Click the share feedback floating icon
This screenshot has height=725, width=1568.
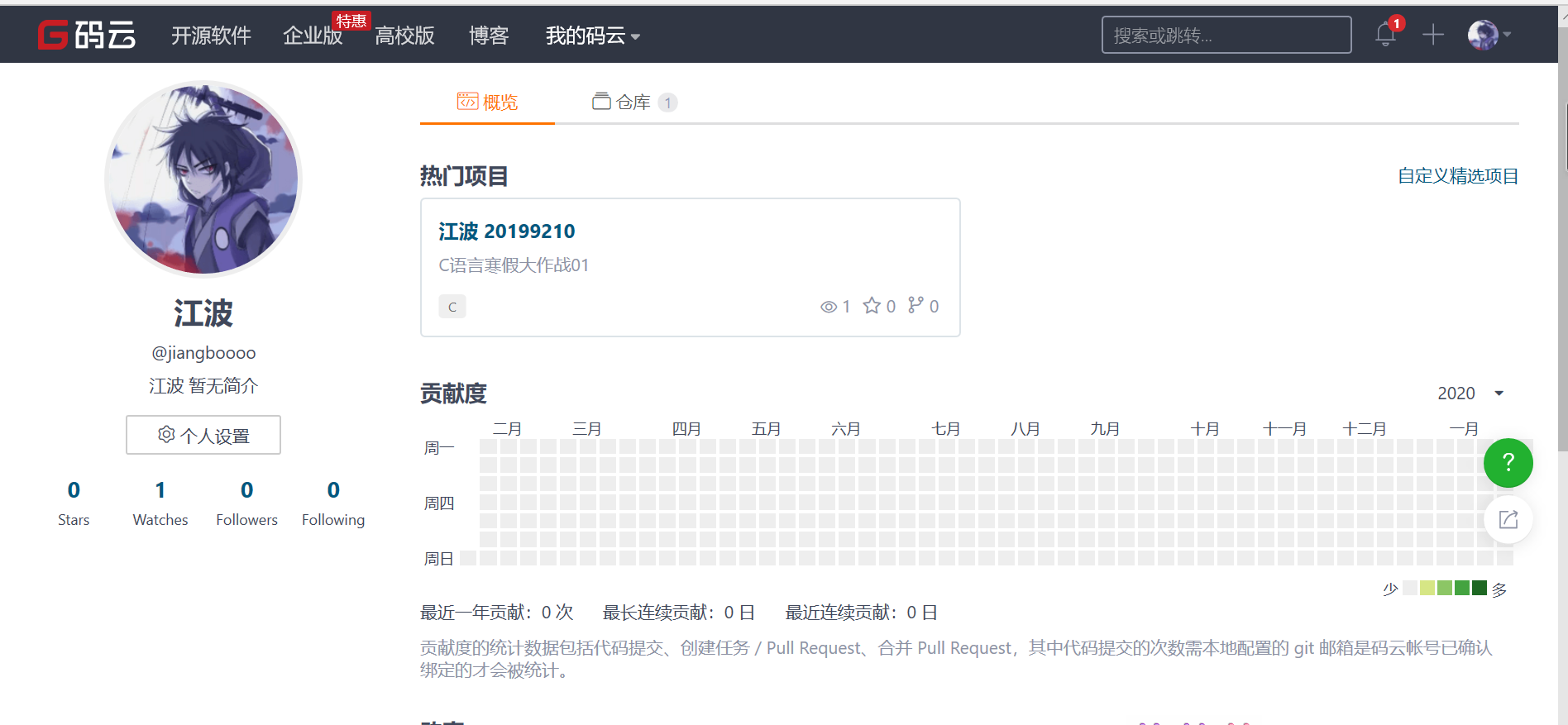pyautogui.click(x=1508, y=519)
